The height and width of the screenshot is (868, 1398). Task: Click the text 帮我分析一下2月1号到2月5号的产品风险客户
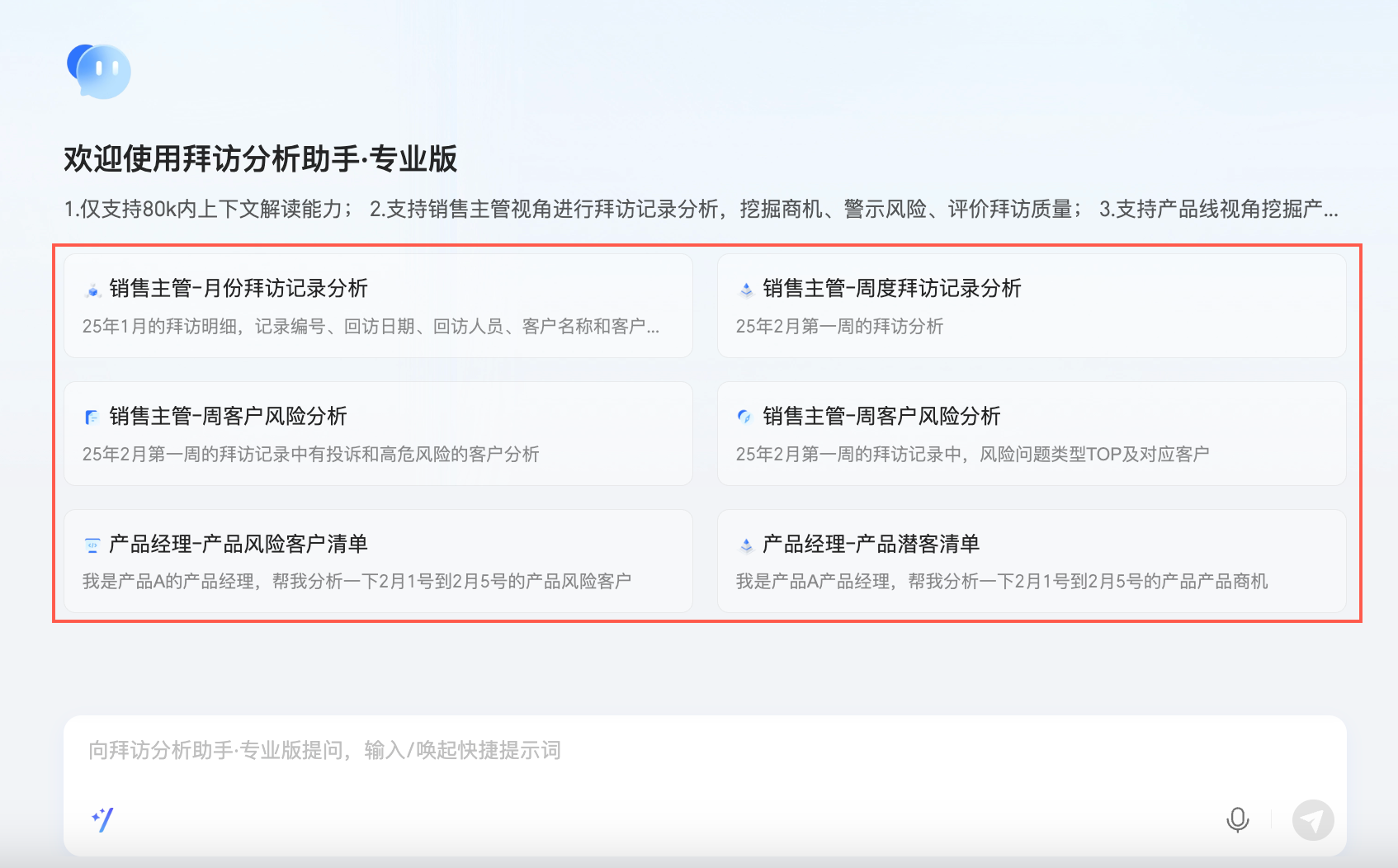tap(452, 582)
